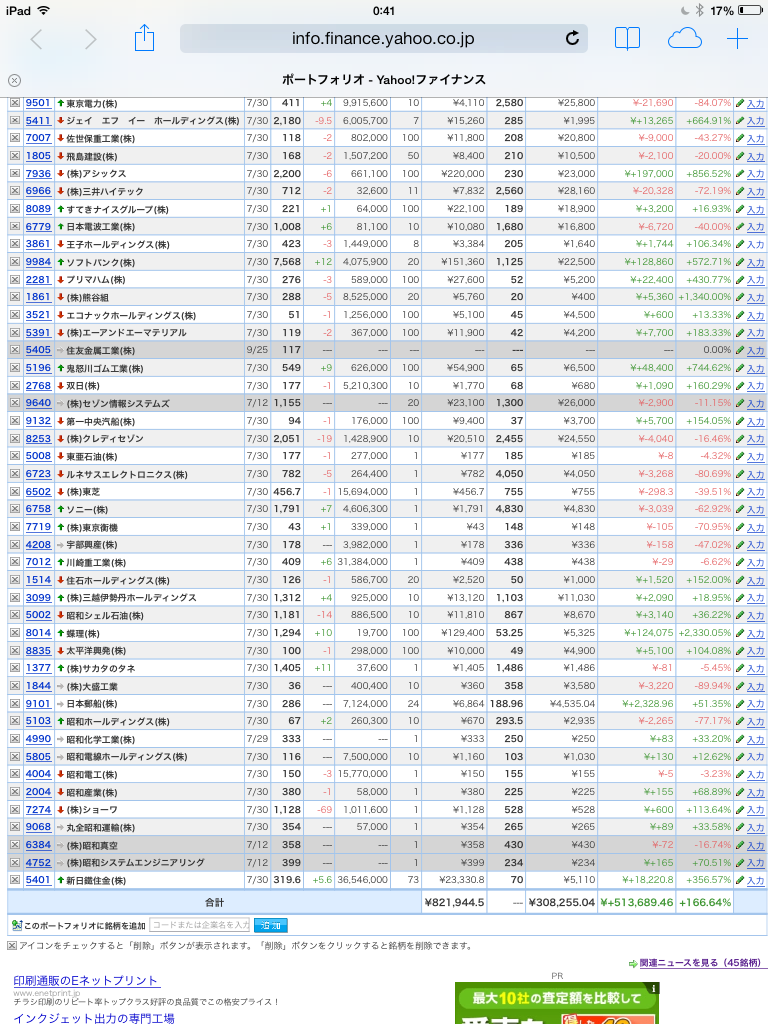Click pencil edit icon for 三井ハイテック row
Viewport: 768px width, 1024px height.
point(740,191)
